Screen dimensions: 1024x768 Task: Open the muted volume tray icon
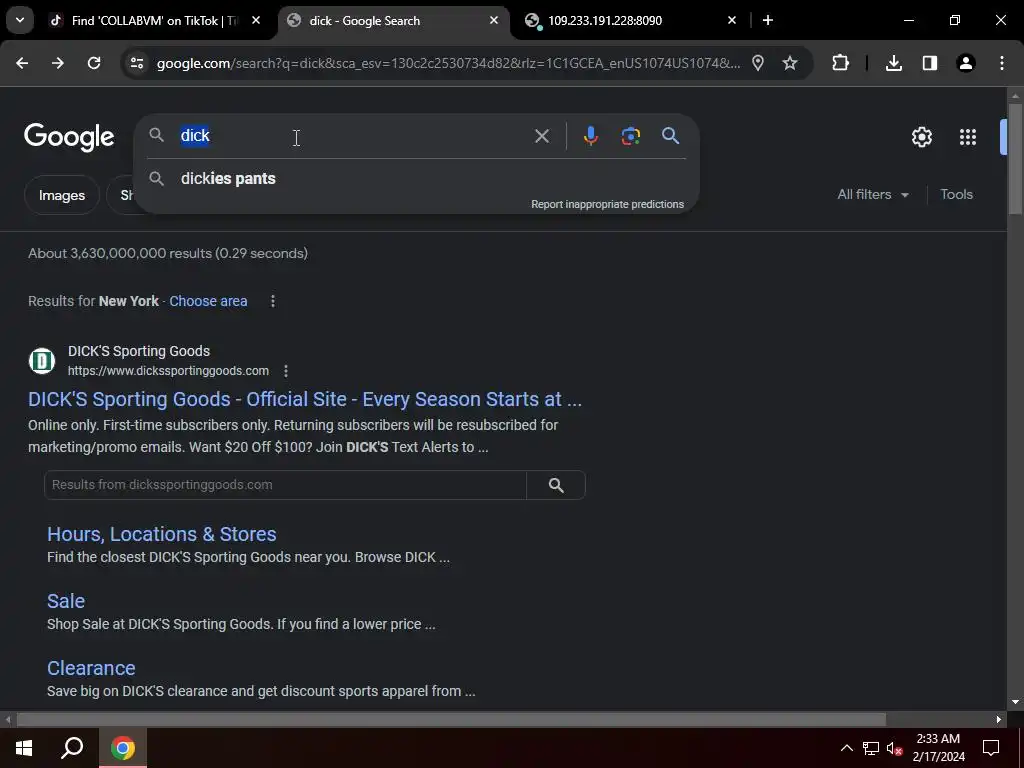[894, 748]
